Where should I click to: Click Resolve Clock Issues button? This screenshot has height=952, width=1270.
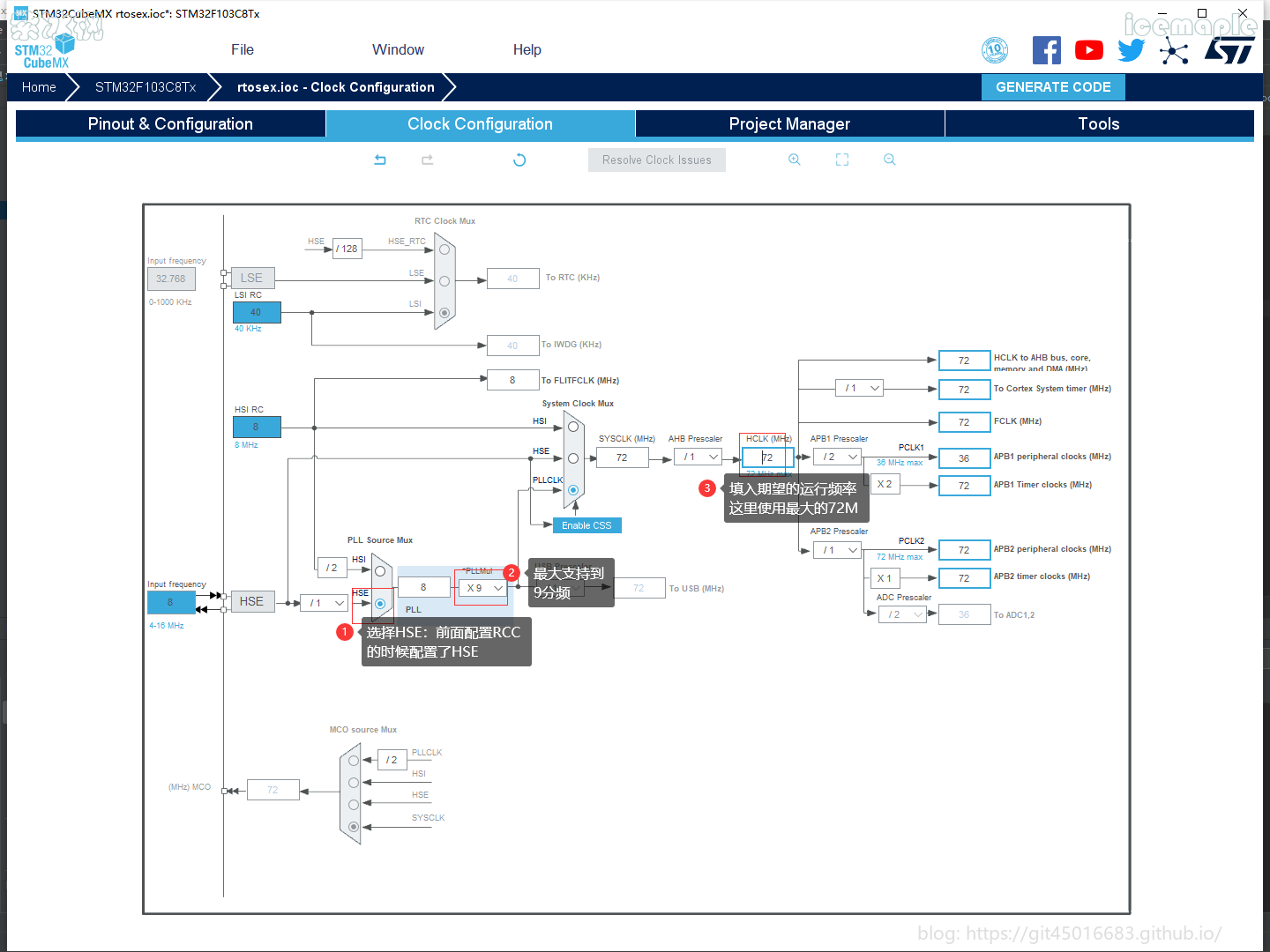coord(657,160)
